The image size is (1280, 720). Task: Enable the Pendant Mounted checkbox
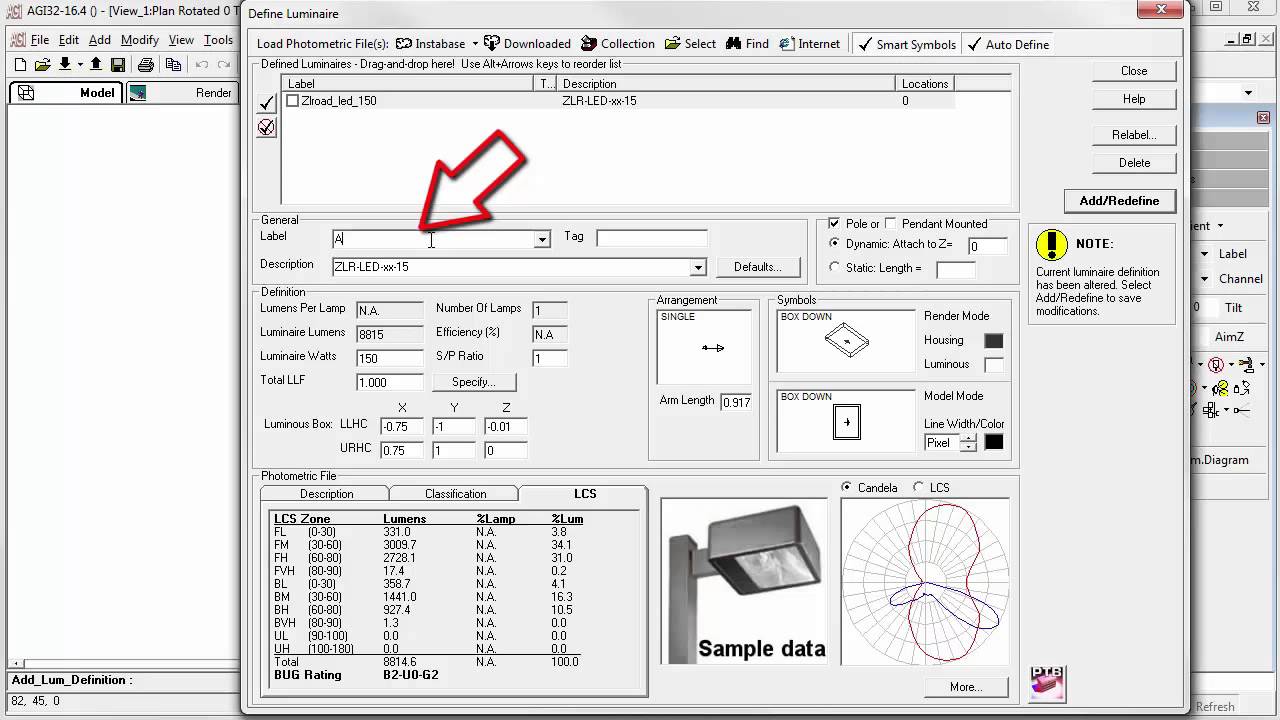click(x=892, y=224)
